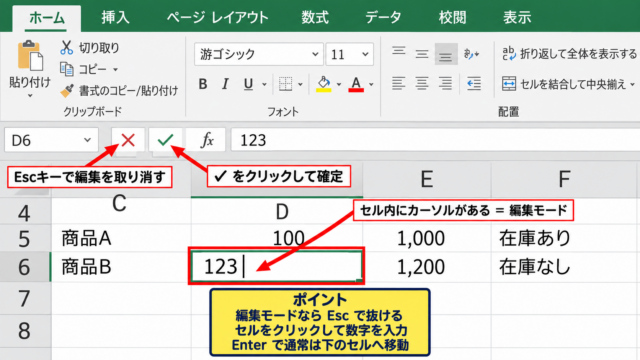This screenshot has width=640, height=360.
Task: Cancel the edit with red X button
Action: pyautogui.click(x=128, y=140)
